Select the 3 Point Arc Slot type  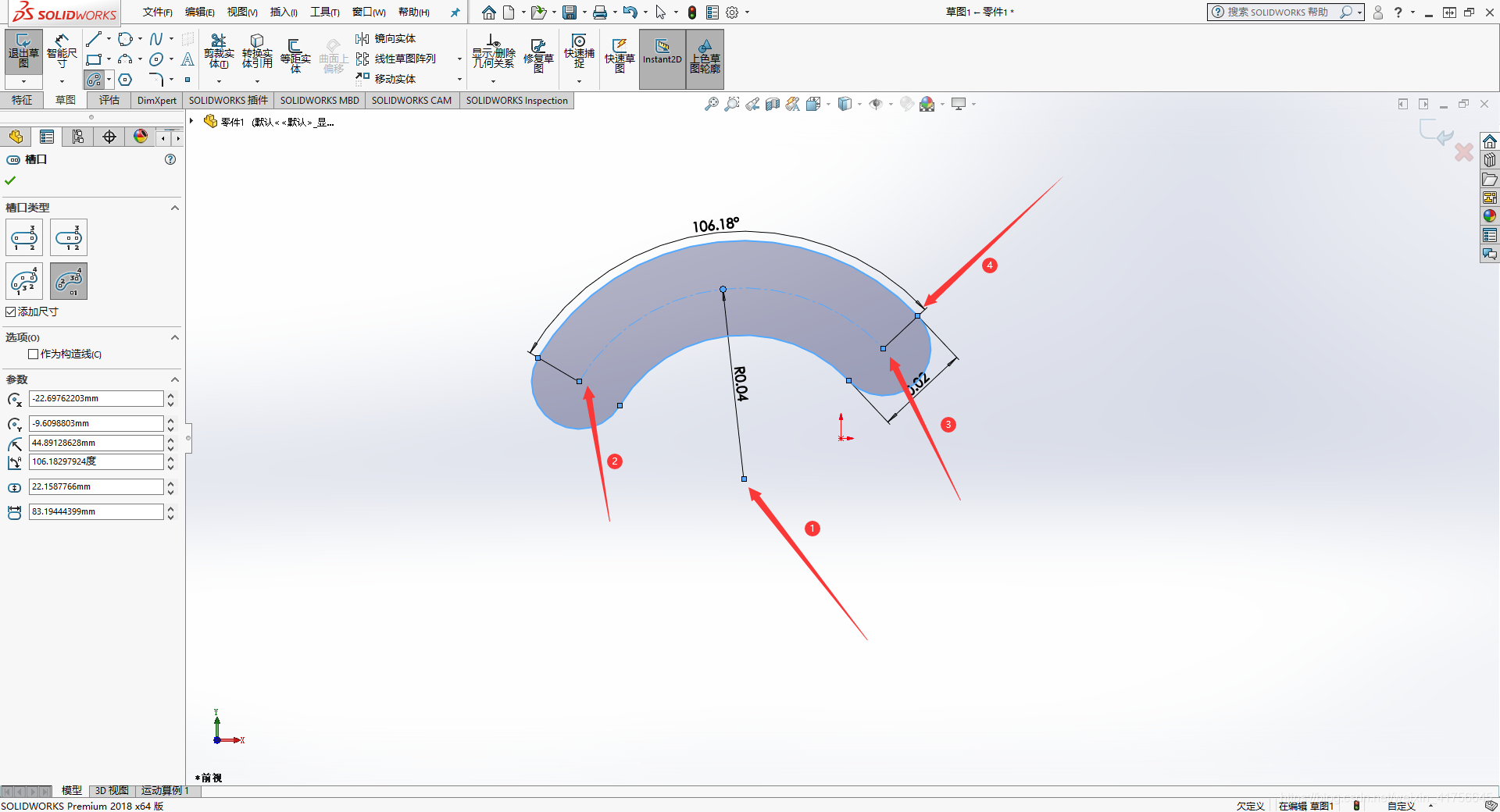(24, 282)
